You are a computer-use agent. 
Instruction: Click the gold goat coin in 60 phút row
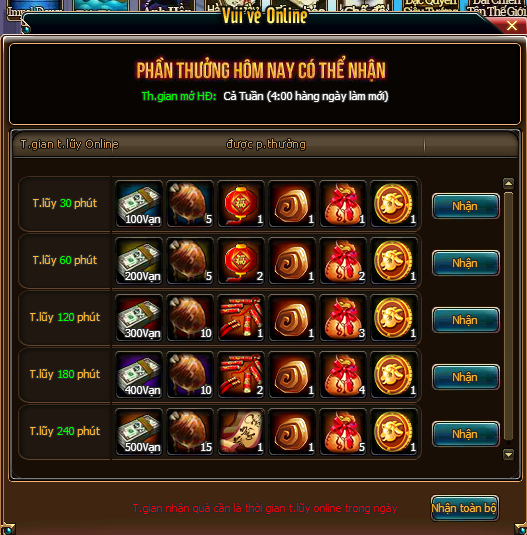394,261
